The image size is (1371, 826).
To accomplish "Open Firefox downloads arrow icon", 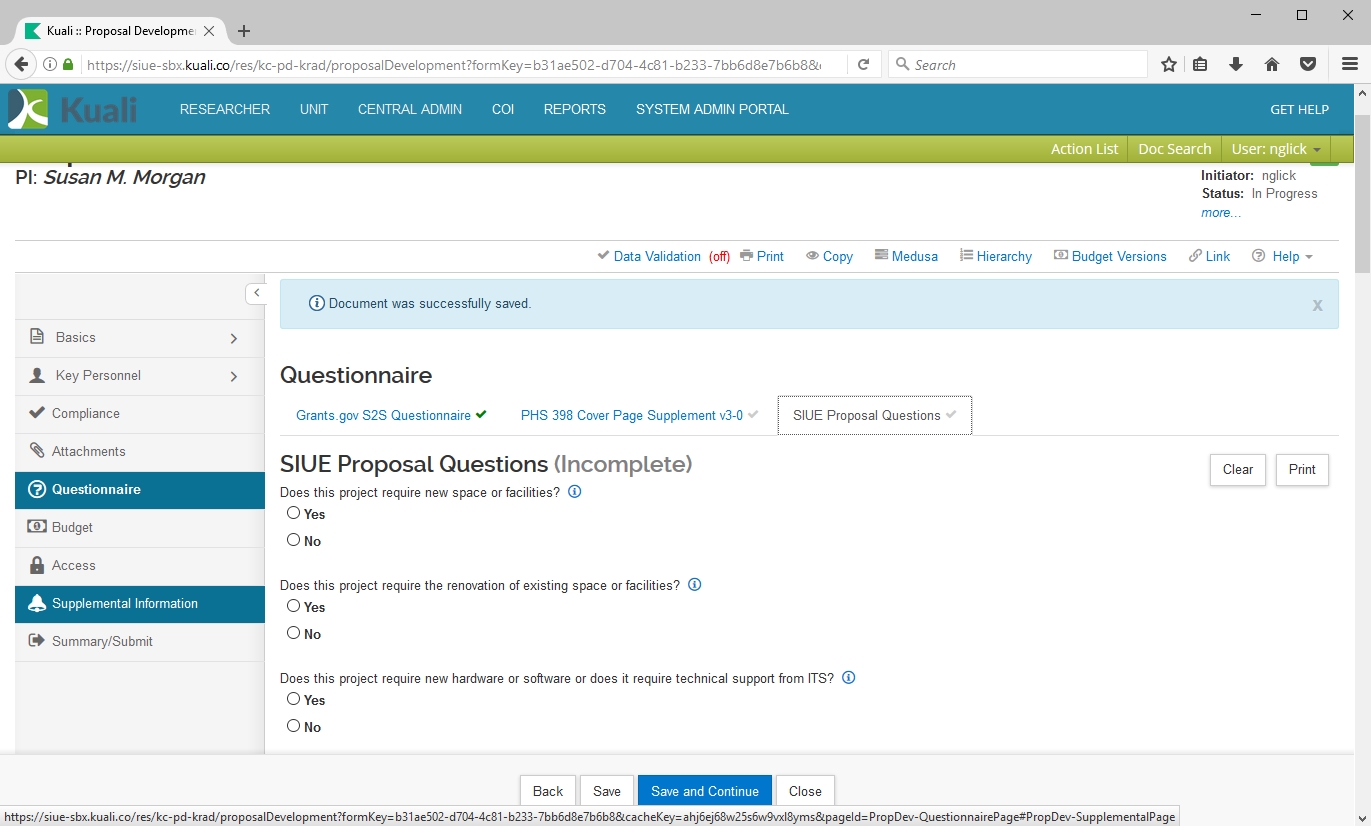I will click(x=1236, y=65).
